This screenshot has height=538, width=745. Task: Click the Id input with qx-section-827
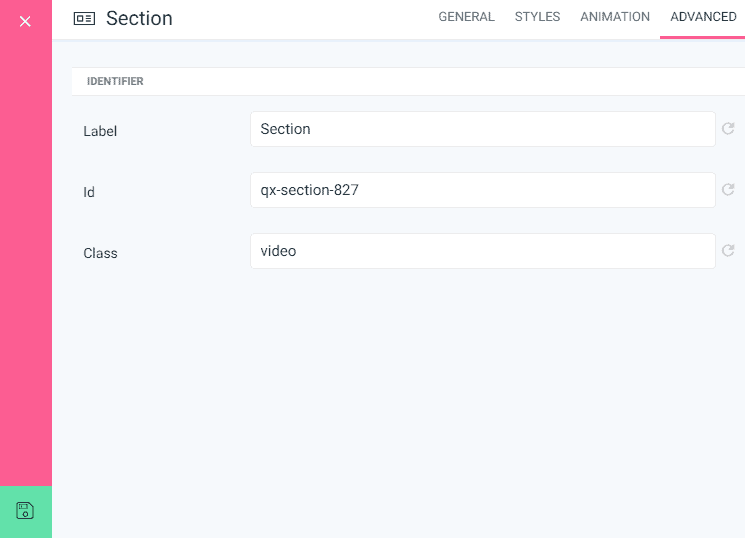click(482, 190)
